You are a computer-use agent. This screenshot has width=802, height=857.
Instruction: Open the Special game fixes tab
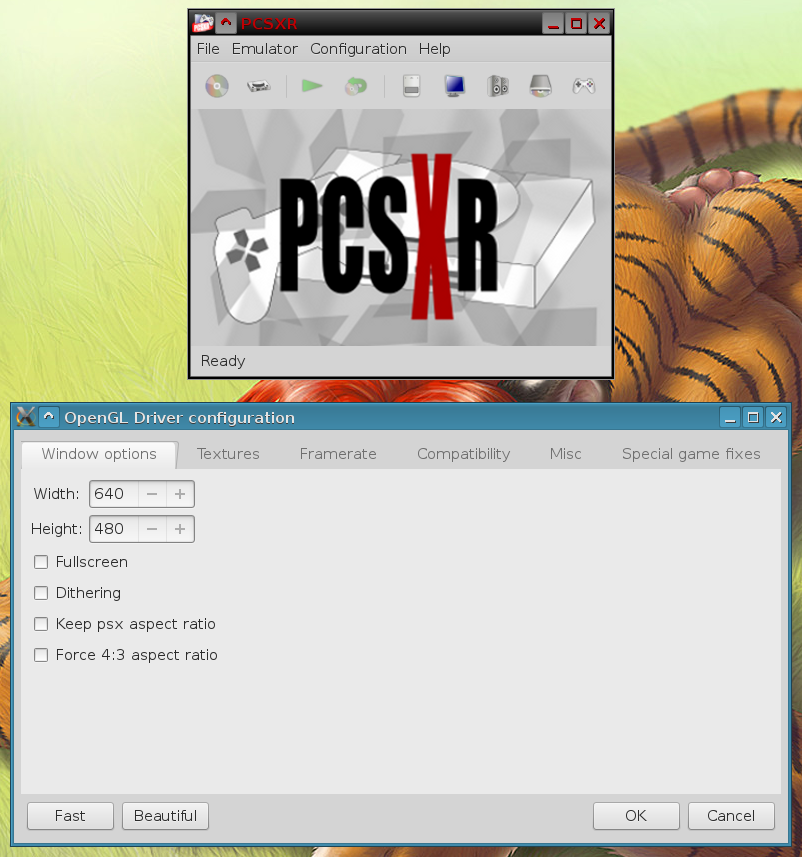(x=691, y=454)
